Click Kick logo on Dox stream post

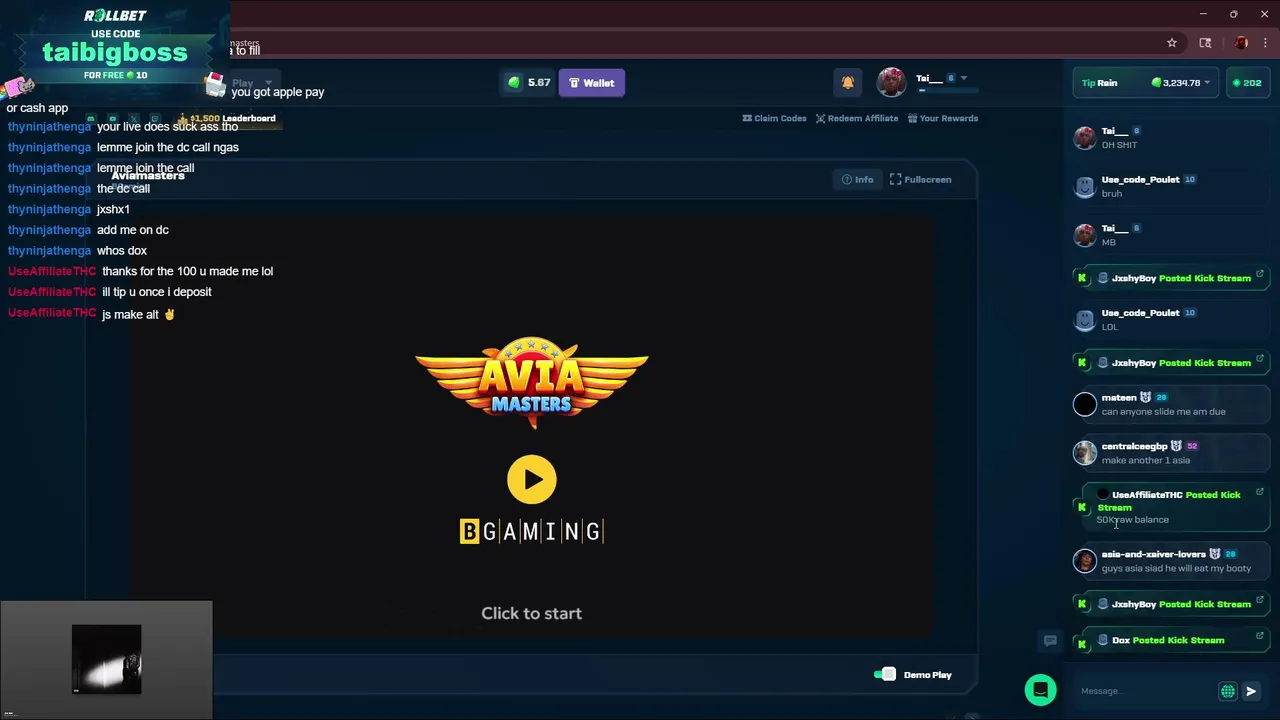(x=1082, y=644)
